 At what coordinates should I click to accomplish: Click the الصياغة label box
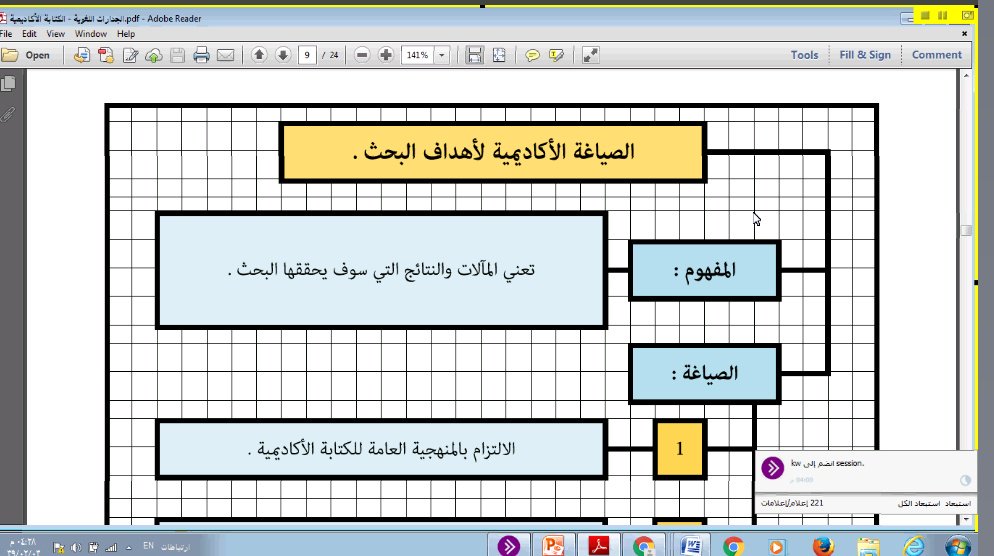(704, 373)
